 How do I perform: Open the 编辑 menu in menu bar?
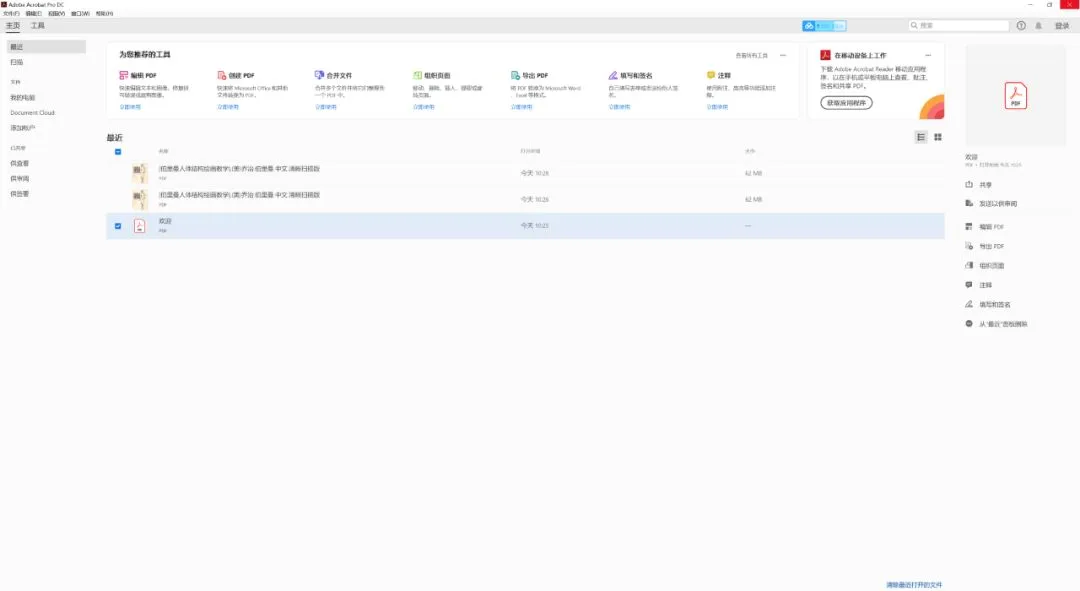(33, 13)
